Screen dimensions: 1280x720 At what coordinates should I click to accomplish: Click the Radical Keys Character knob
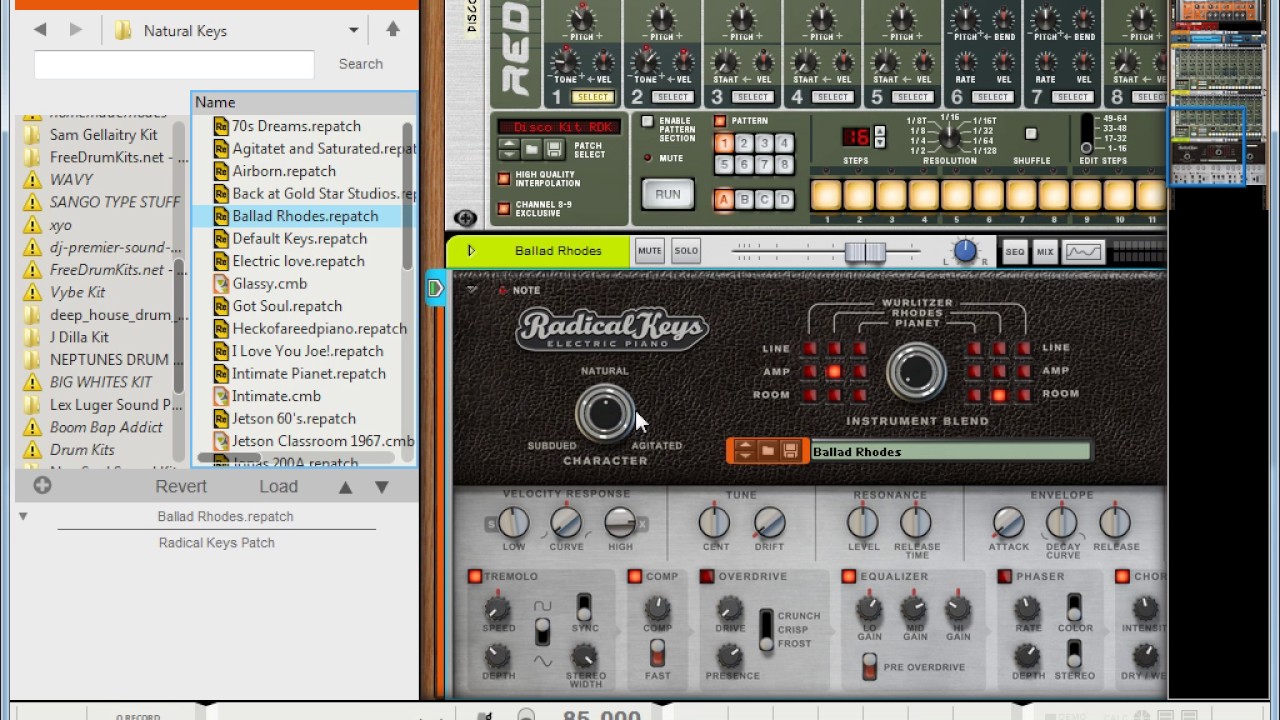[605, 414]
